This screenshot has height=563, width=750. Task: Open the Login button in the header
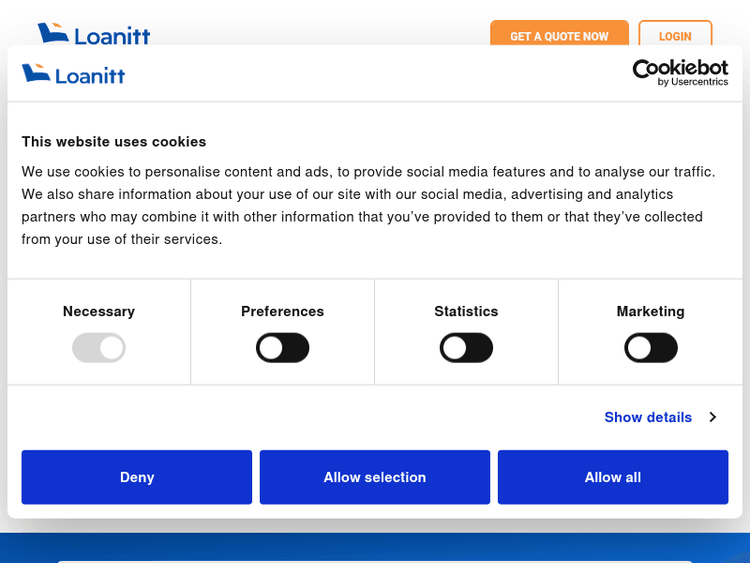[675, 36]
